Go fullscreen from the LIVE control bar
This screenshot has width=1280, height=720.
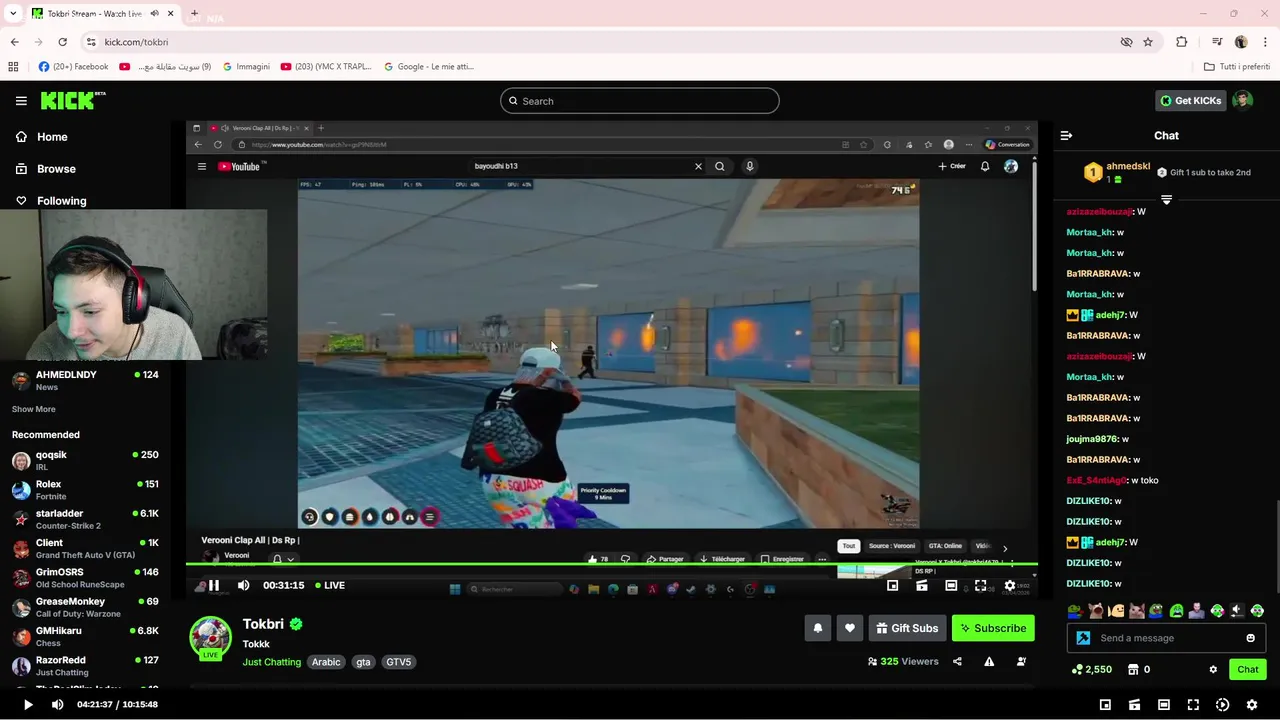[980, 585]
